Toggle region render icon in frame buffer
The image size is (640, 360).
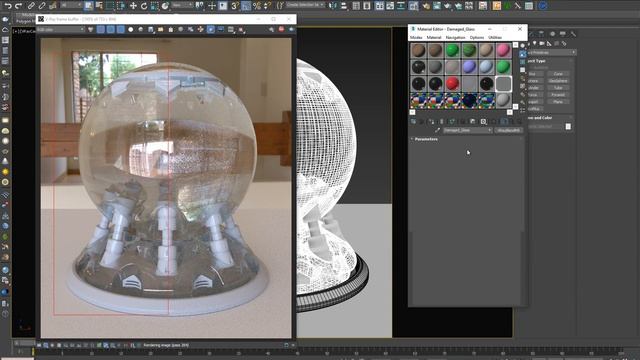coord(211,29)
